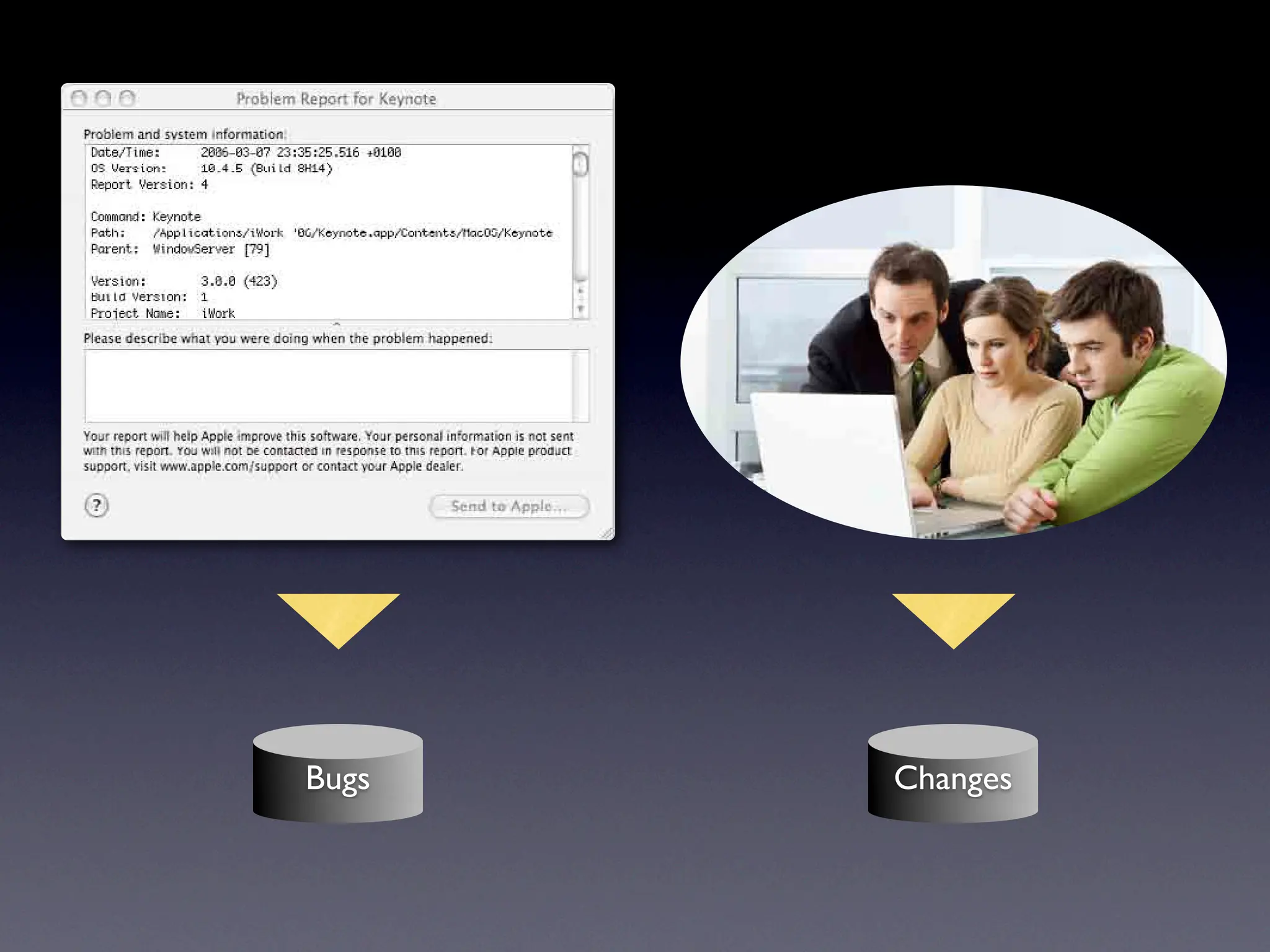Click the 'Problem Report for Keynote' title
The height and width of the screenshot is (952, 1270).
click(336, 99)
